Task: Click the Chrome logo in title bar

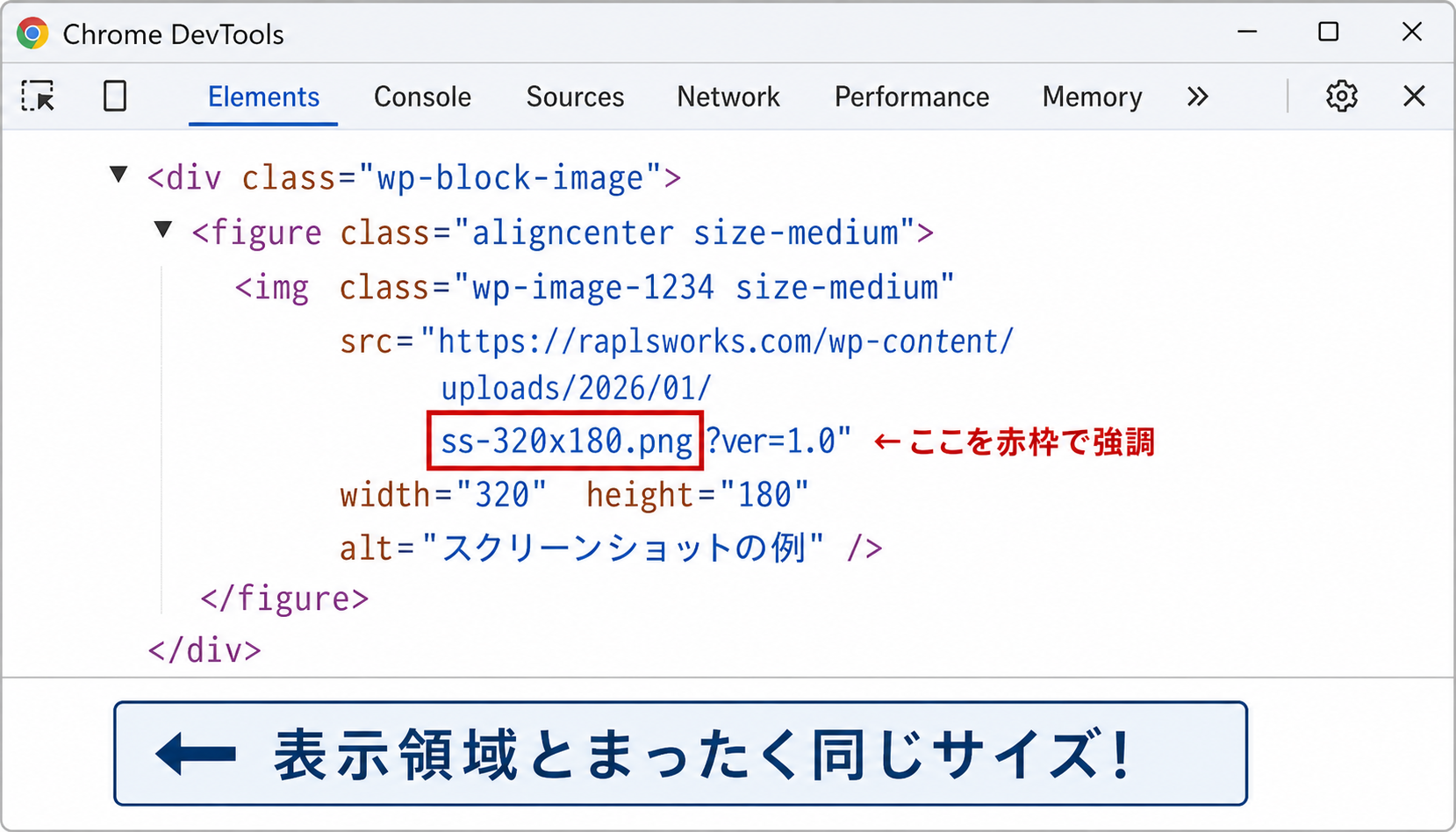Action: [x=32, y=33]
